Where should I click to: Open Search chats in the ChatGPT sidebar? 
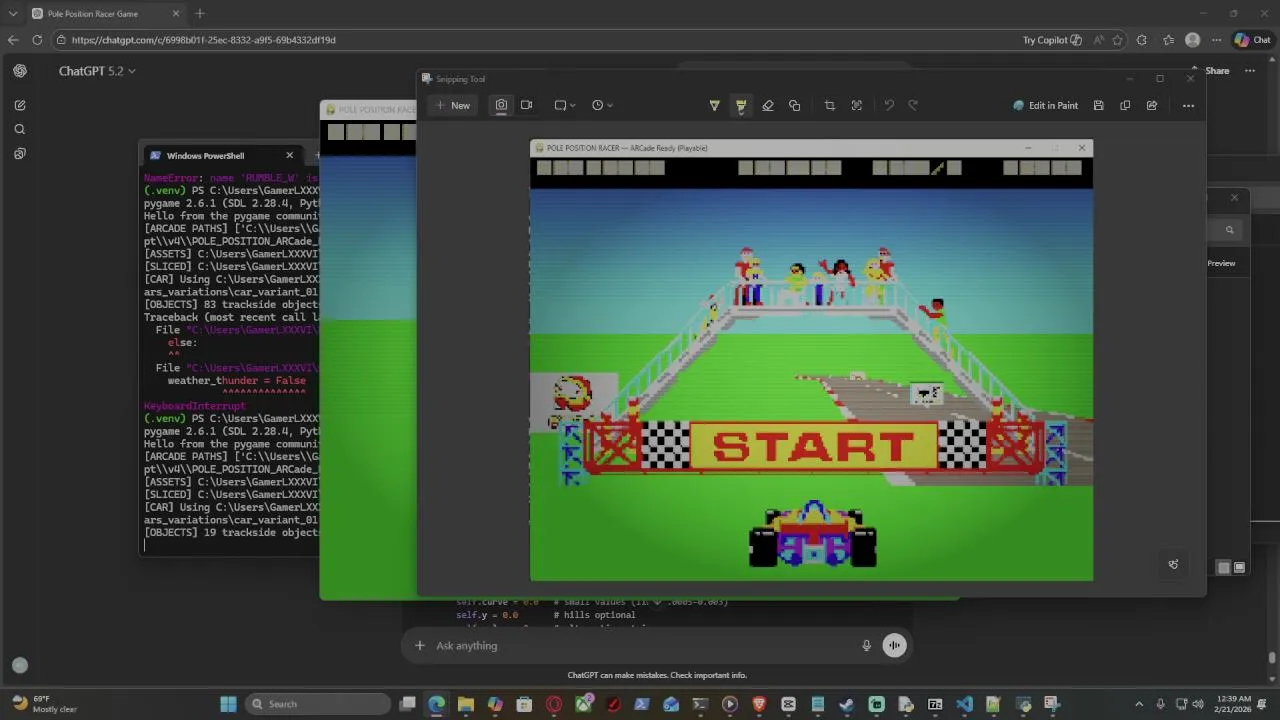pos(20,129)
